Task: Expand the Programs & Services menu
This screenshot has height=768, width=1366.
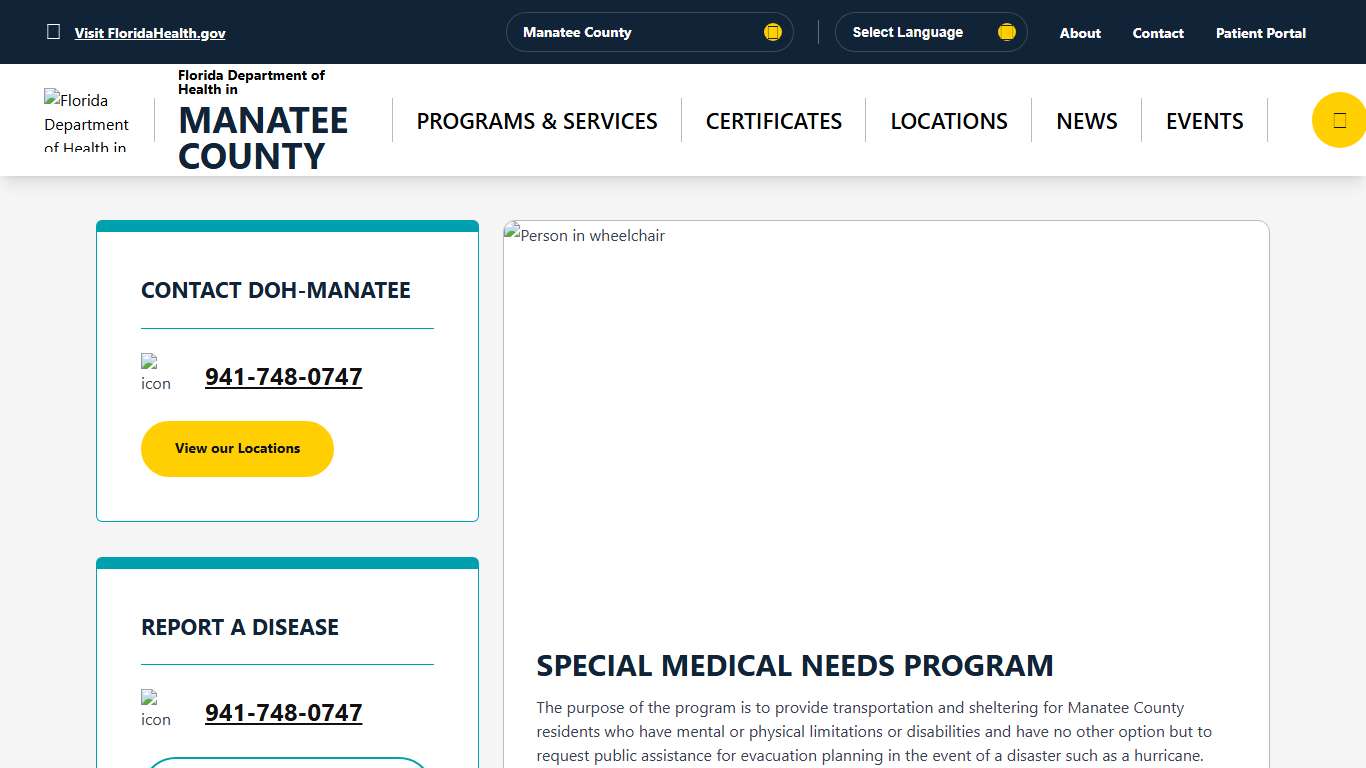Action: click(537, 120)
